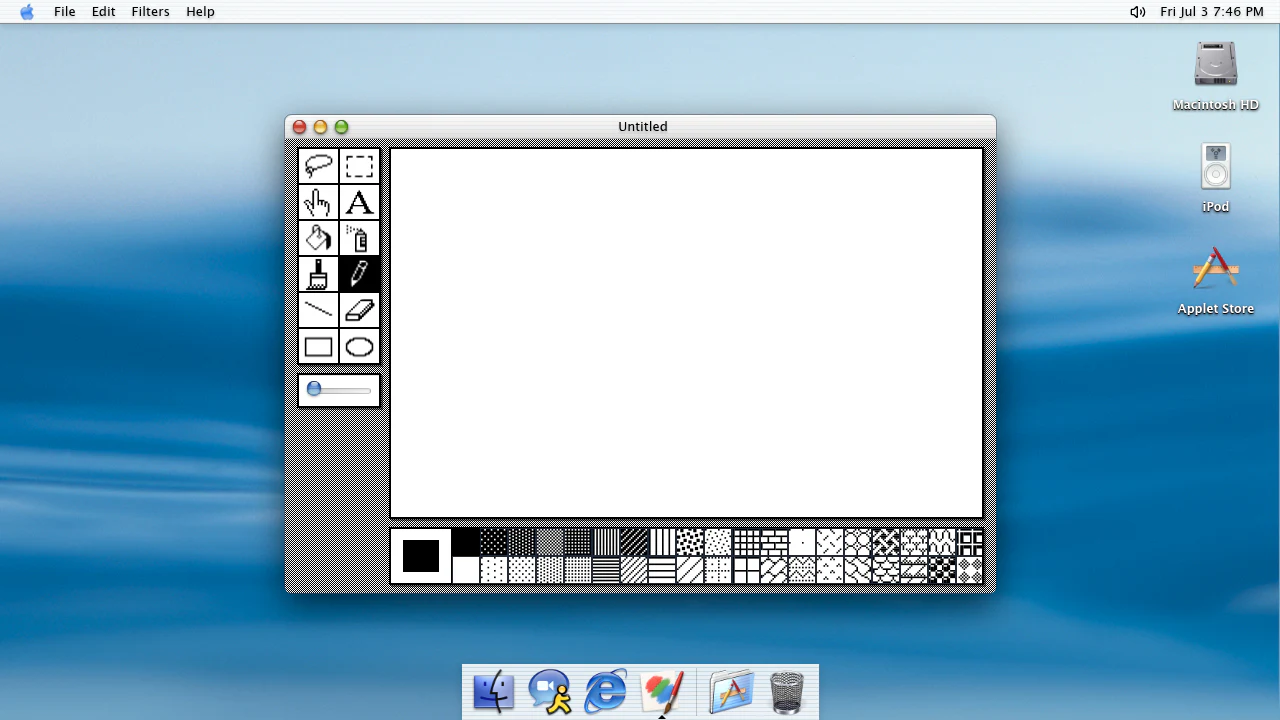Pick the Spray Can tool
The image size is (1280, 720).
(x=360, y=239)
